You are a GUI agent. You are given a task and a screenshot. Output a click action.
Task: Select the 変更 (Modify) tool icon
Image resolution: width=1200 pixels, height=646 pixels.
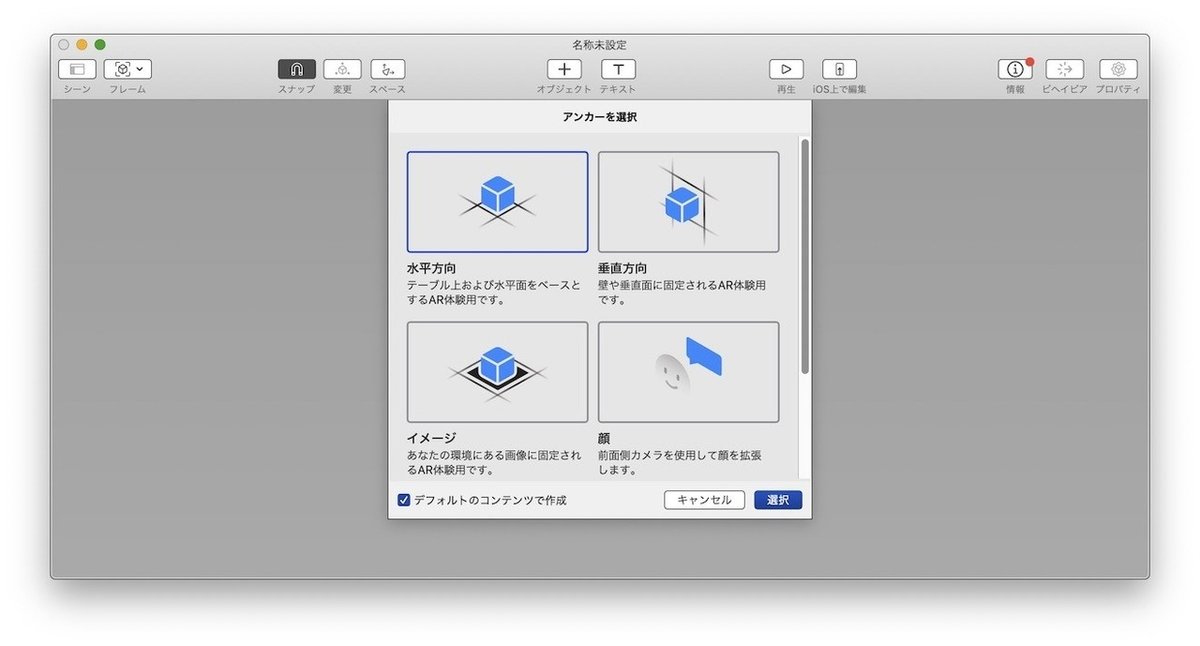coord(341,69)
